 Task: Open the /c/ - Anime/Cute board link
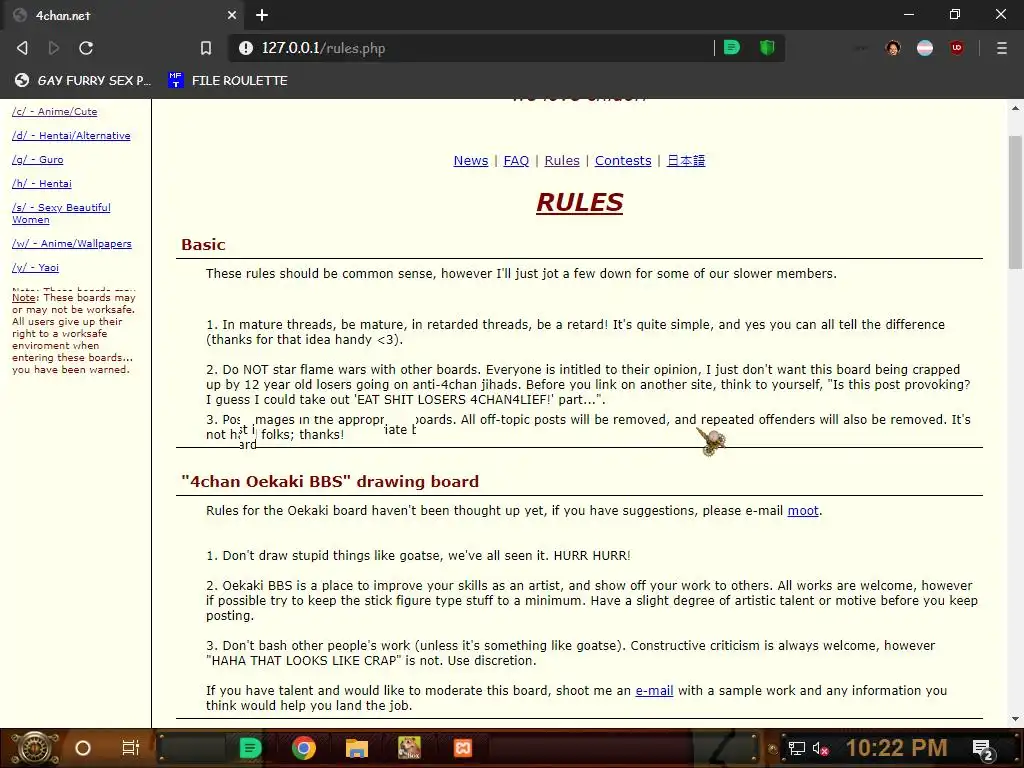tap(54, 112)
